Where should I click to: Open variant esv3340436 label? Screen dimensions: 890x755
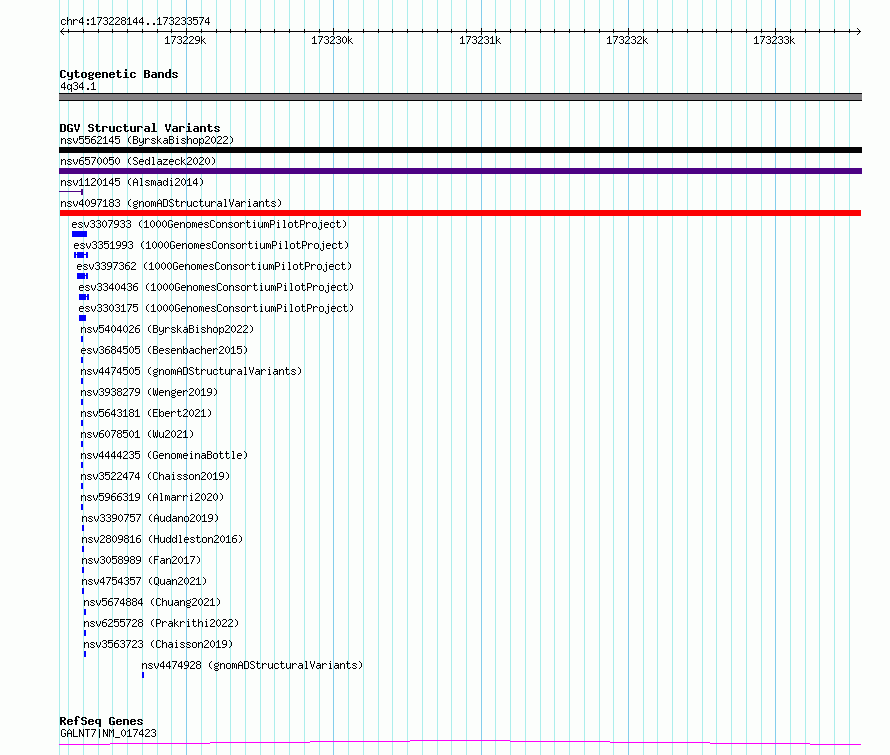(x=216, y=287)
